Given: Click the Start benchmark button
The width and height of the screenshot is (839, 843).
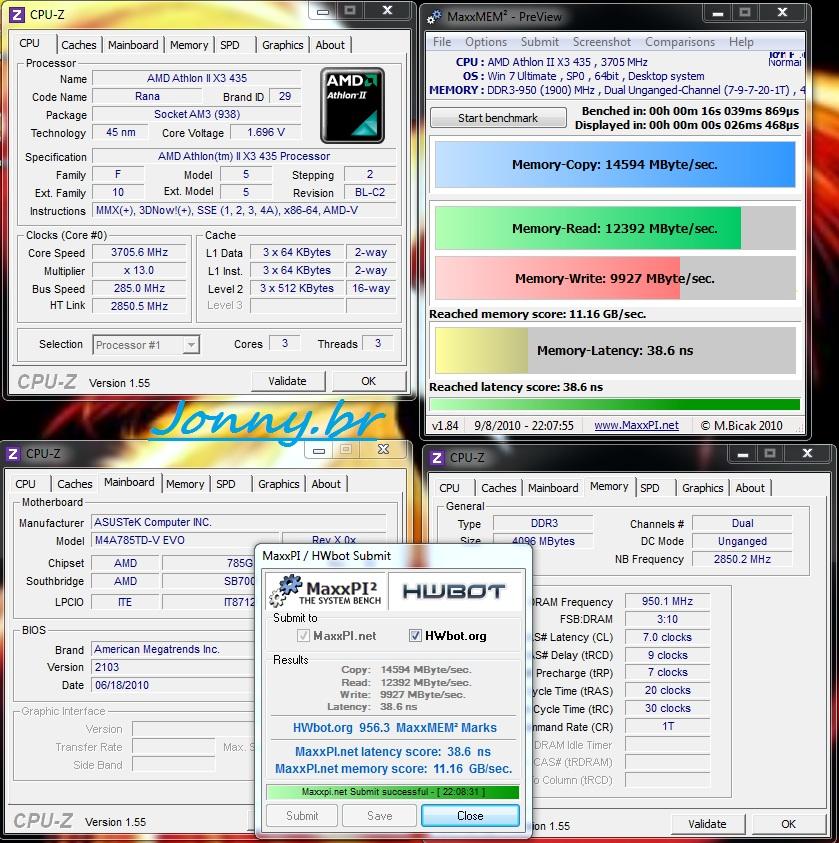Looking at the screenshot, I should [x=498, y=118].
